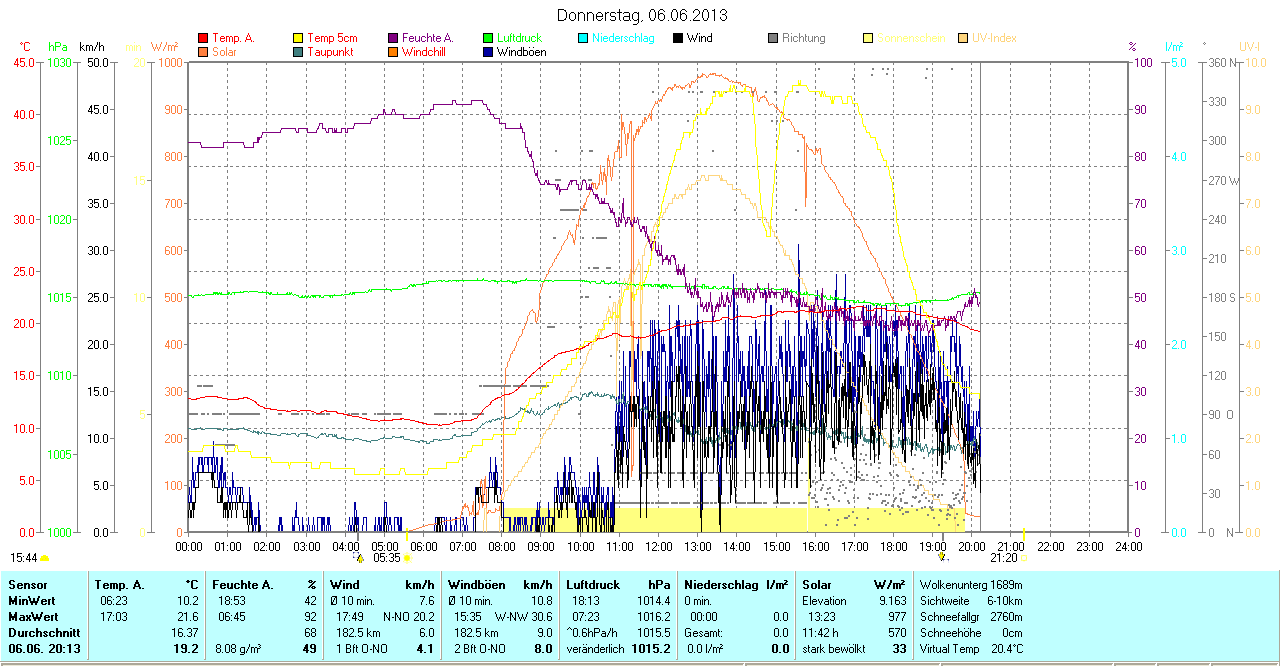Click the Temp 5cm legend label

coord(332,38)
